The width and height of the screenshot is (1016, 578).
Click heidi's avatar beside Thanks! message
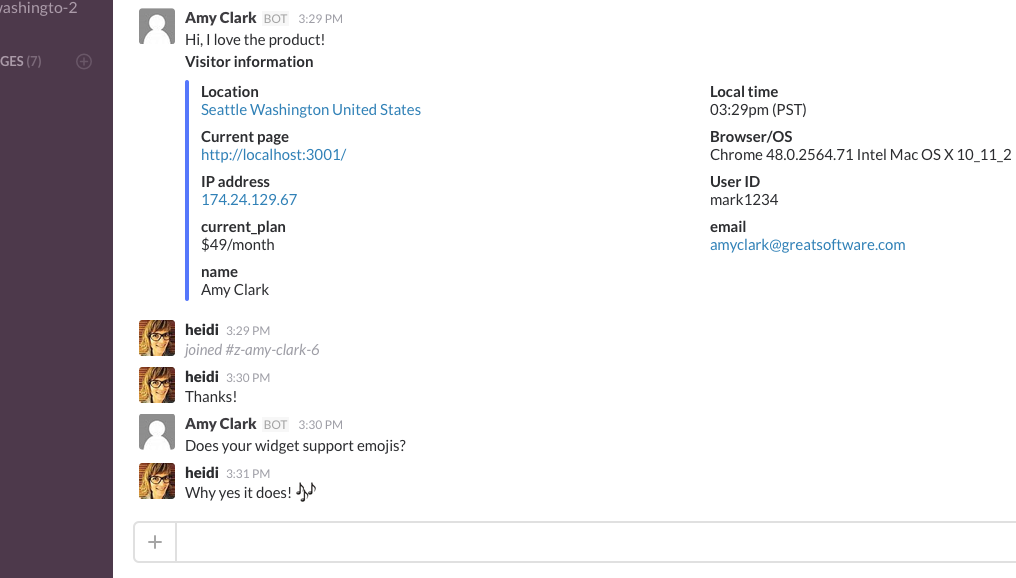tap(157, 385)
